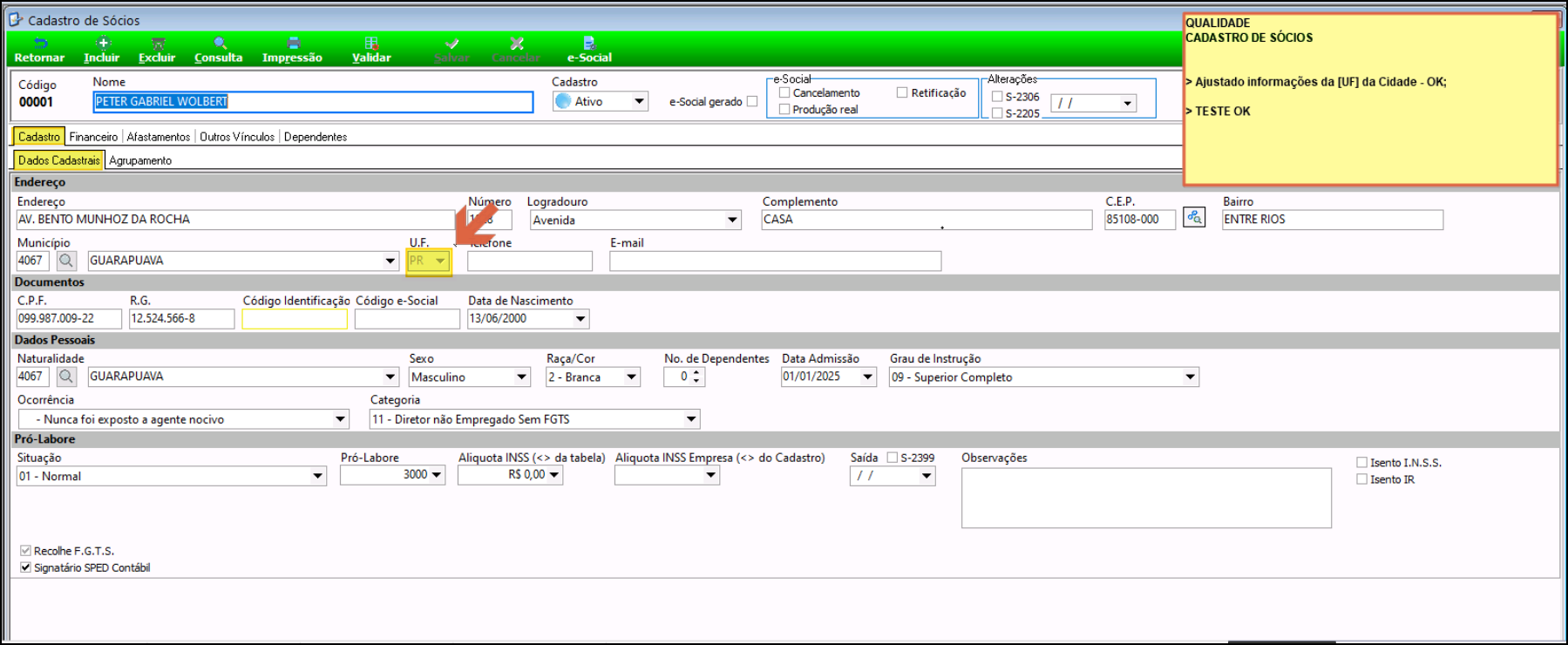Click the Impressão printer icon

click(x=294, y=43)
